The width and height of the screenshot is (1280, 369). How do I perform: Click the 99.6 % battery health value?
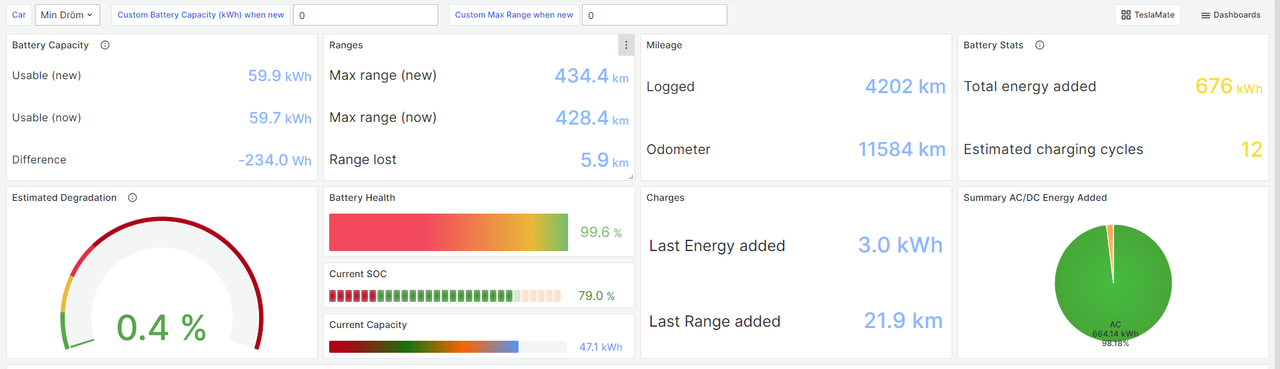(601, 233)
